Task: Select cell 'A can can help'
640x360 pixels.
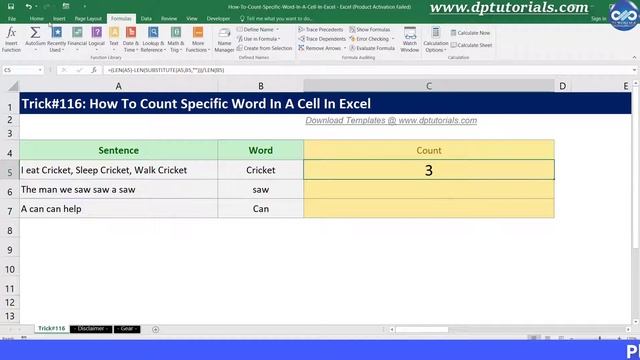Action: tap(118, 209)
